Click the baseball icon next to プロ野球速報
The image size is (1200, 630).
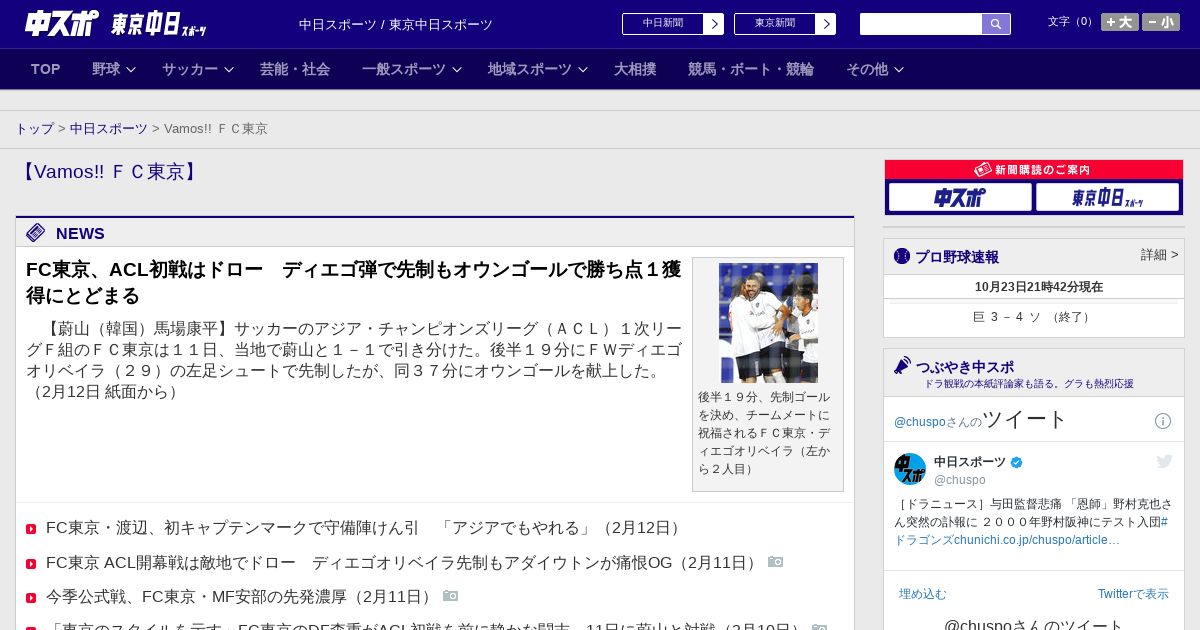[902, 256]
